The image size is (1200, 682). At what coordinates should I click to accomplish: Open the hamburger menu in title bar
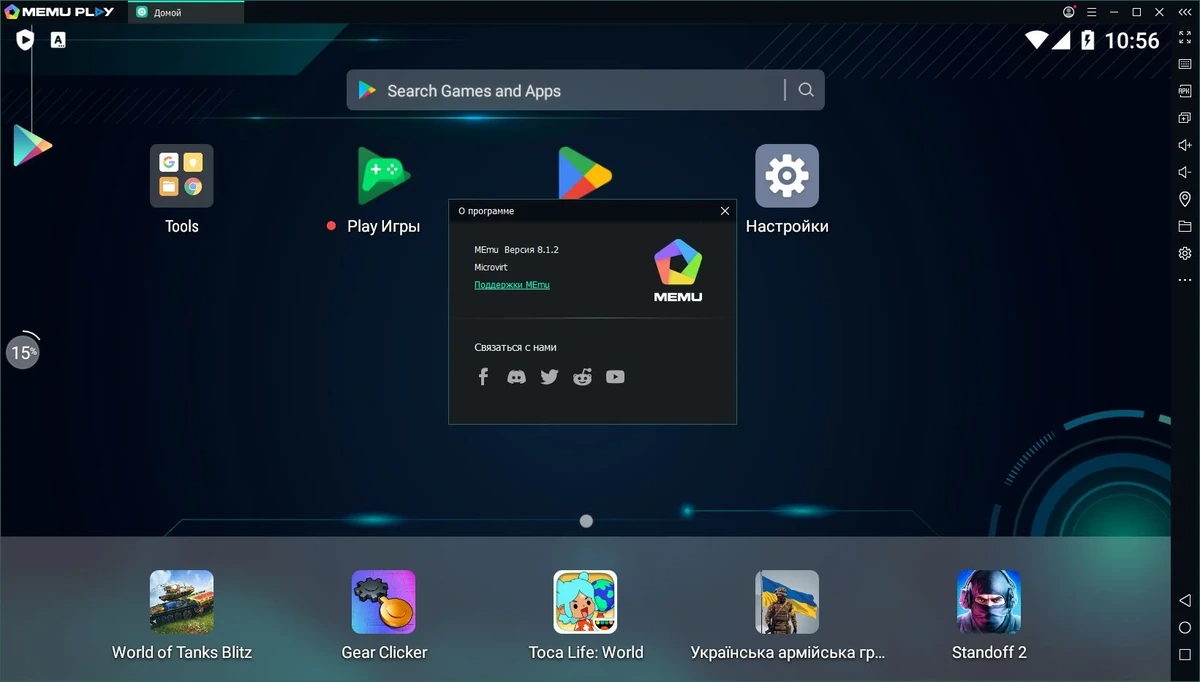[1092, 12]
